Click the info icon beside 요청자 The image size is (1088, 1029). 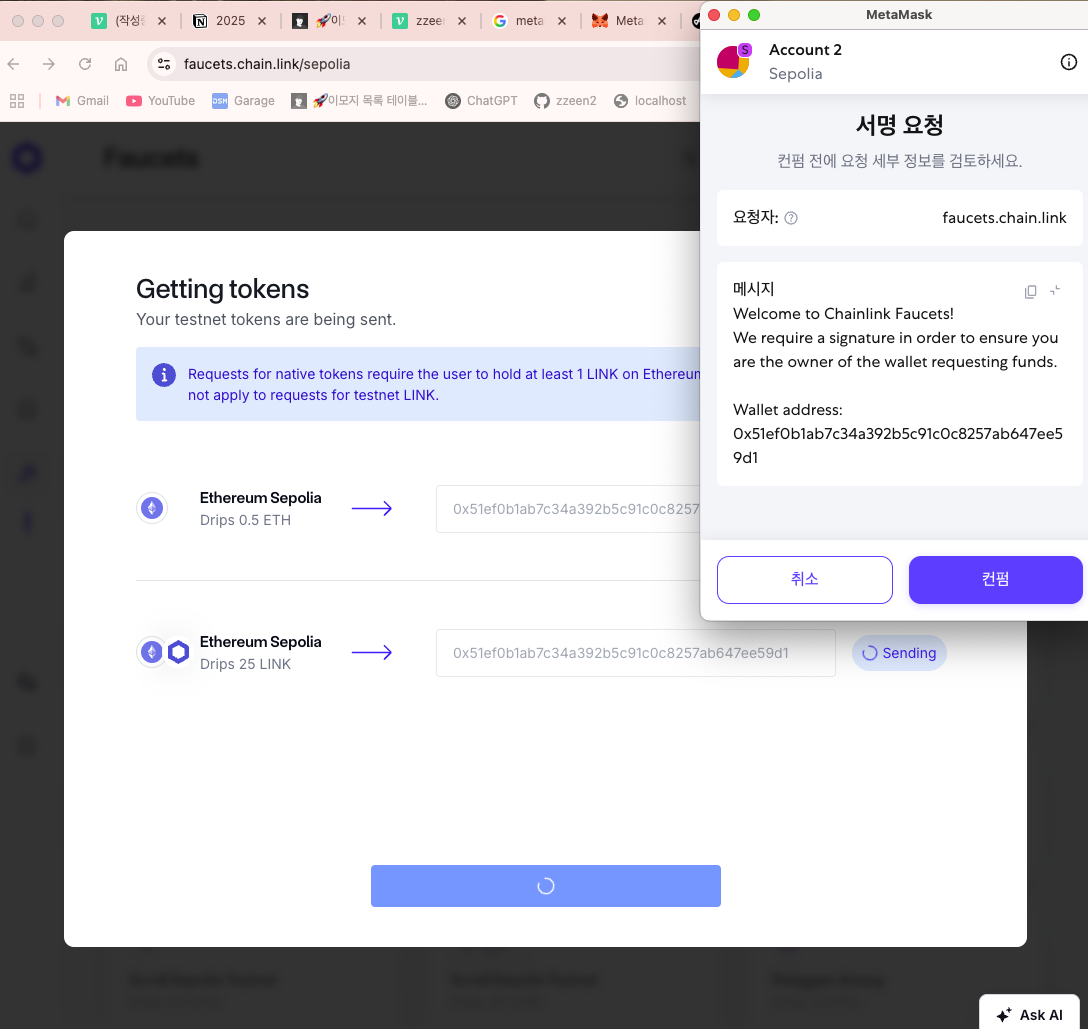click(x=790, y=217)
